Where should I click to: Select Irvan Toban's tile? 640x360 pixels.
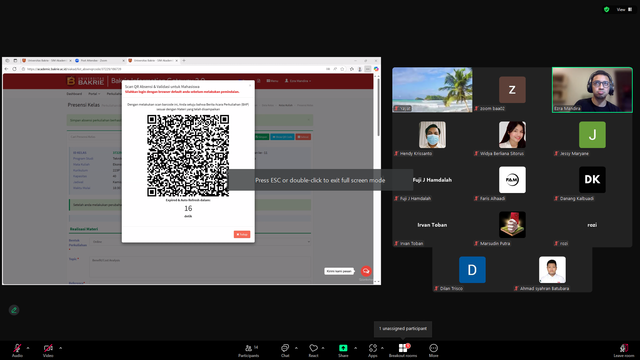coord(432,225)
